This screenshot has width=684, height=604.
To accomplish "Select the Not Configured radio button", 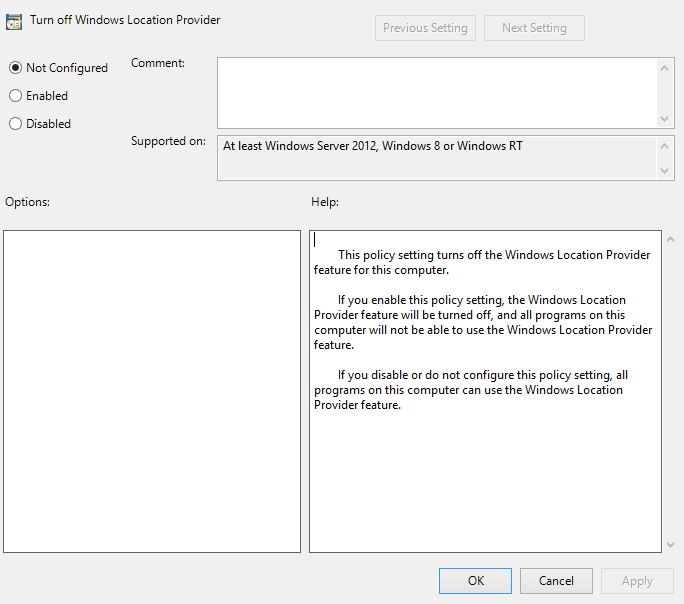I will point(15,68).
